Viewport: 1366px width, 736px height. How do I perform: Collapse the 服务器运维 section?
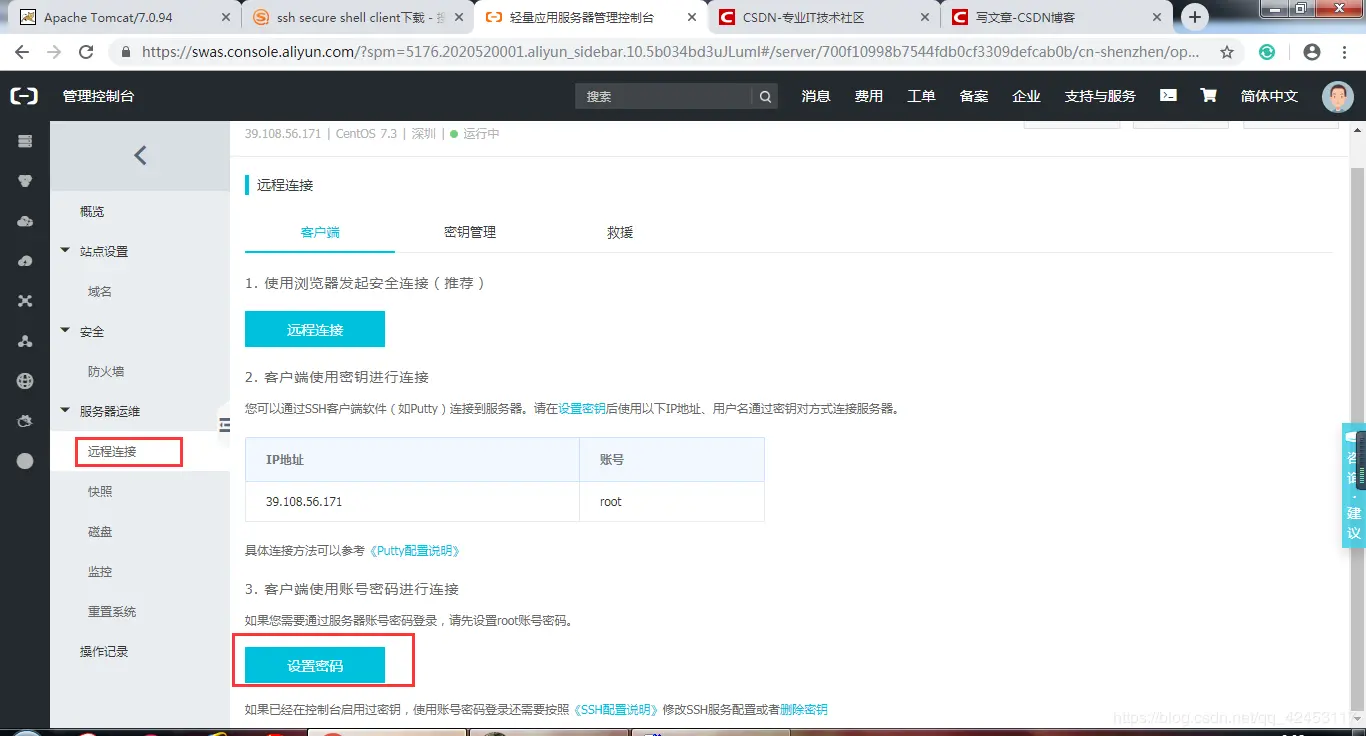tap(64, 411)
